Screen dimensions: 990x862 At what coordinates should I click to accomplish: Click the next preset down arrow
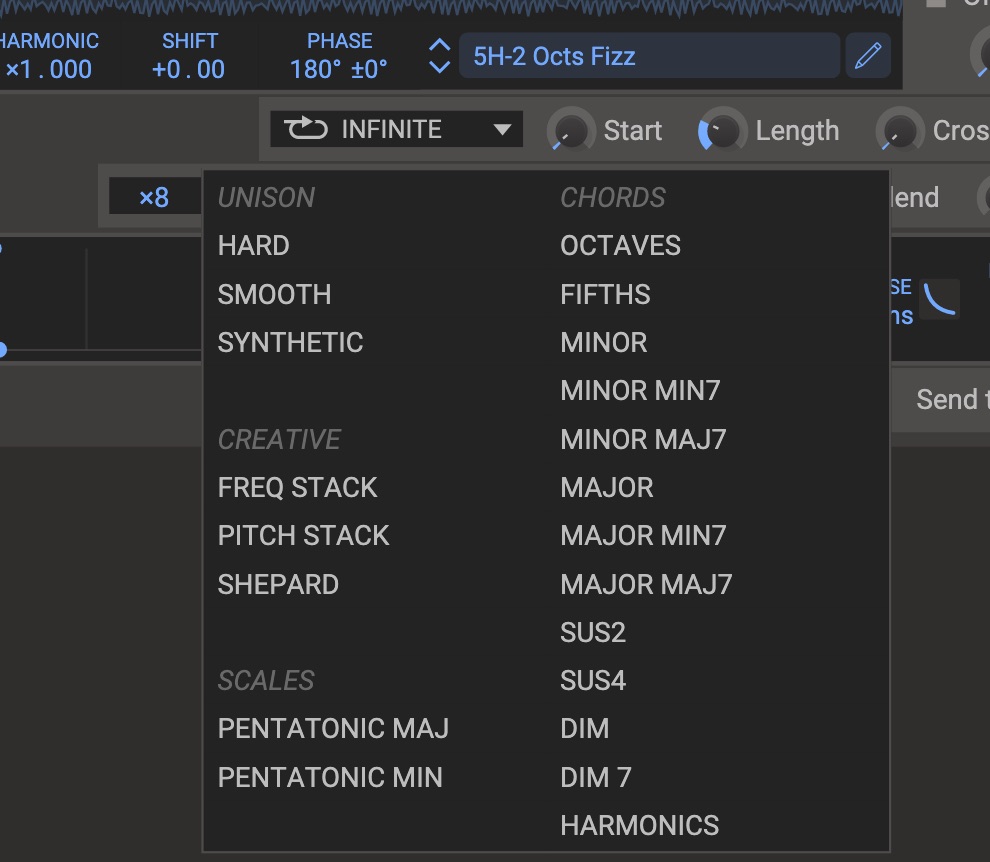[439, 67]
